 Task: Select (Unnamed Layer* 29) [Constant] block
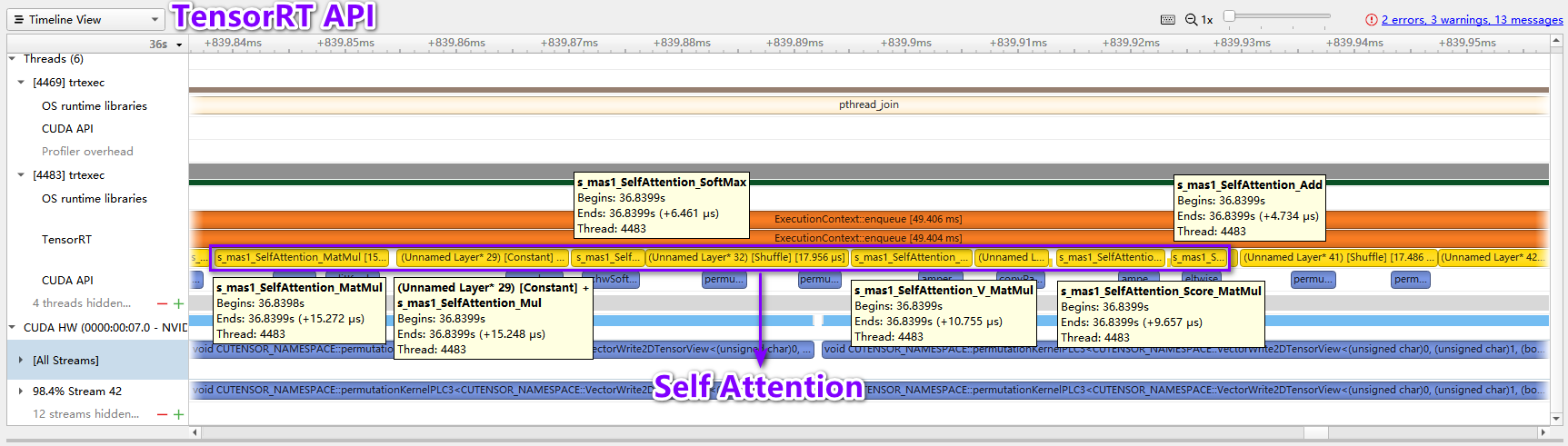[484, 258]
